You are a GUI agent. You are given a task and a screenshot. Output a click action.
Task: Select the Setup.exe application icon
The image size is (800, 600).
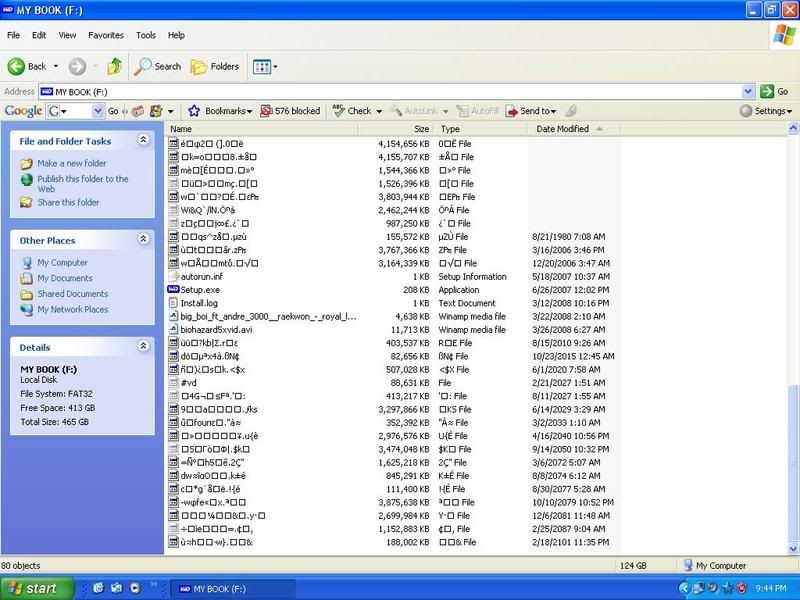point(173,290)
